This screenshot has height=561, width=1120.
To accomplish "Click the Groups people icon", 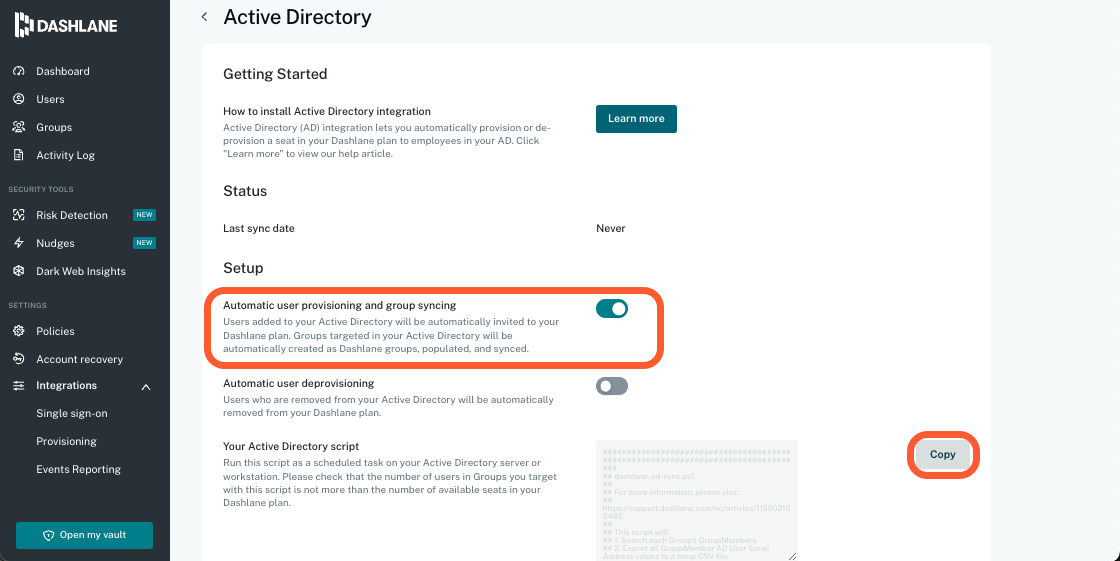I will (18, 127).
